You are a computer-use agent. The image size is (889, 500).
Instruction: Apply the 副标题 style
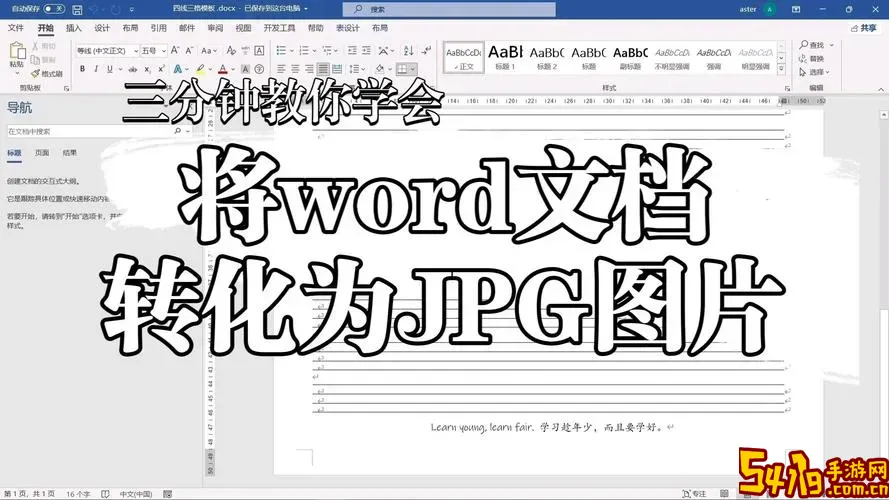click(x=630, y=57)
